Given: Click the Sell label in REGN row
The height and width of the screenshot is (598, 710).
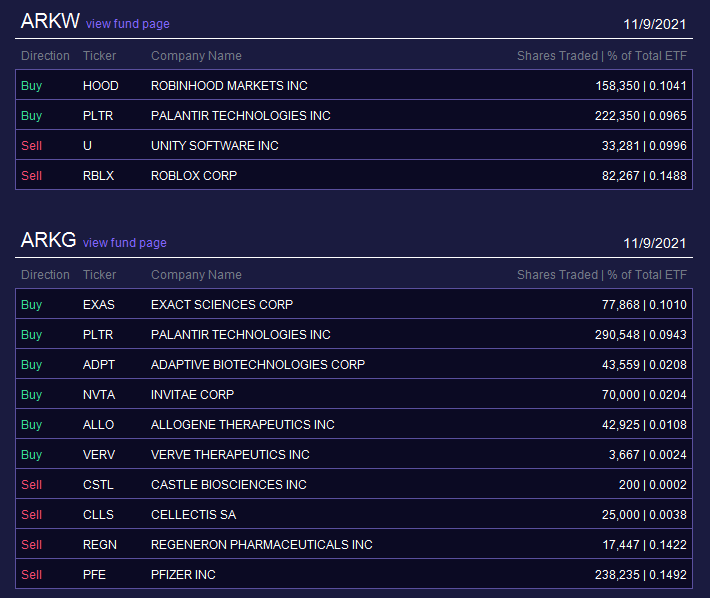Looking at the screenshot, I should pyautogui.click(x=31, y=544).
